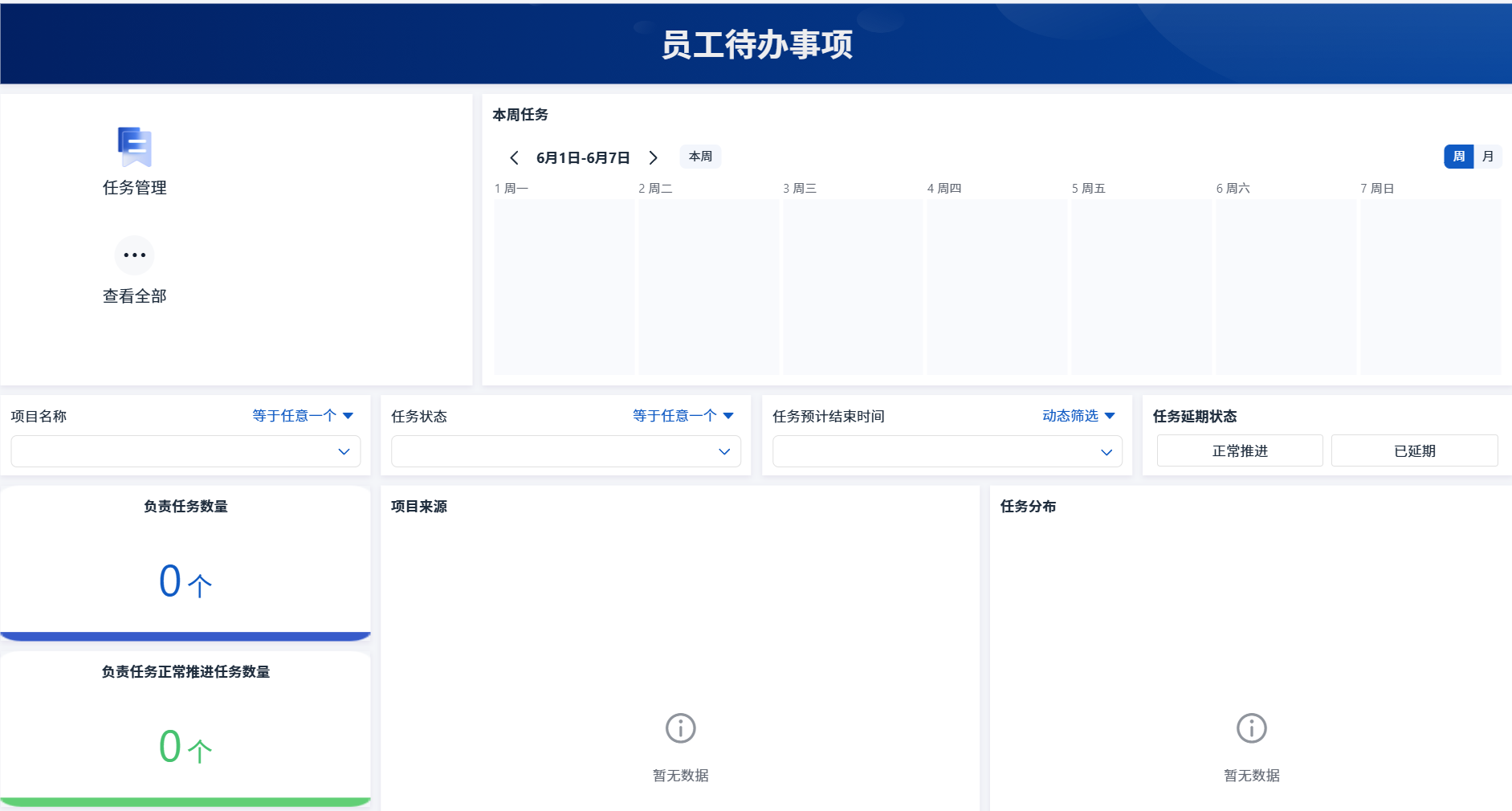The image size is (1512, 811).
Task: Select the 7 周日 calendar column
Action: click(1431, 287)
